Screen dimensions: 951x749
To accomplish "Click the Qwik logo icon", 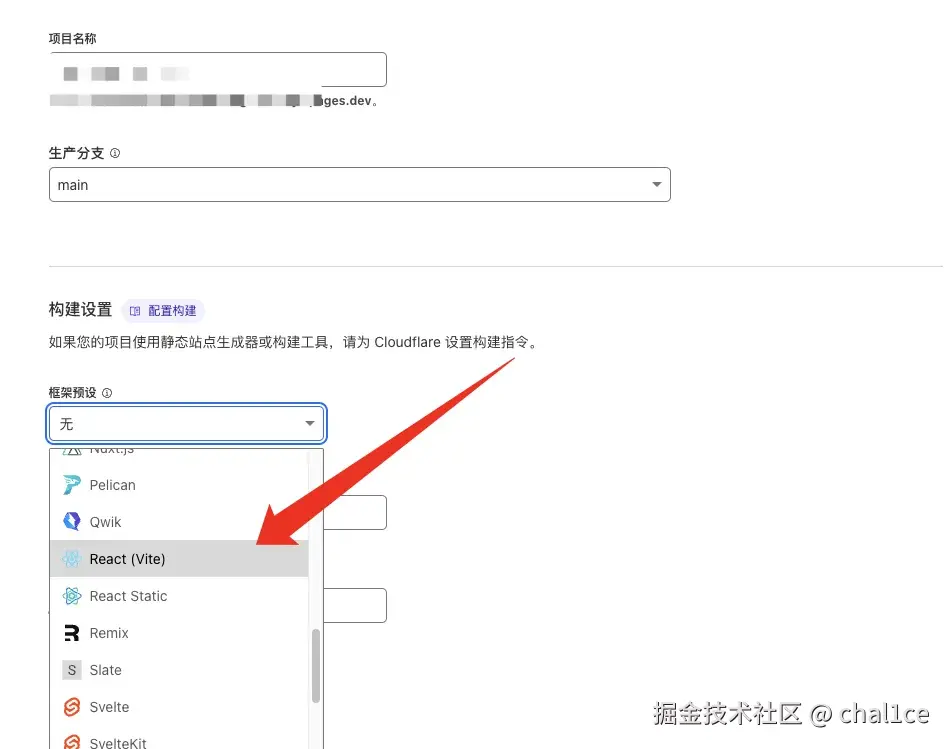I will click(71, 521).
